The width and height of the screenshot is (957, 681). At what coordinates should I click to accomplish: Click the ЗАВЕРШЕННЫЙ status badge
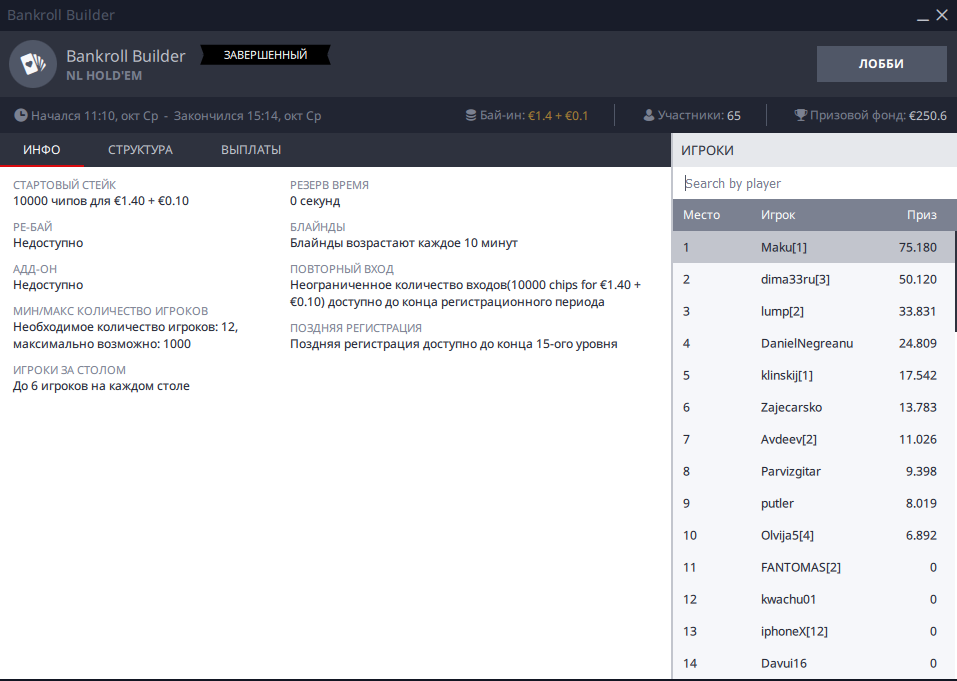tap(265, 55)
